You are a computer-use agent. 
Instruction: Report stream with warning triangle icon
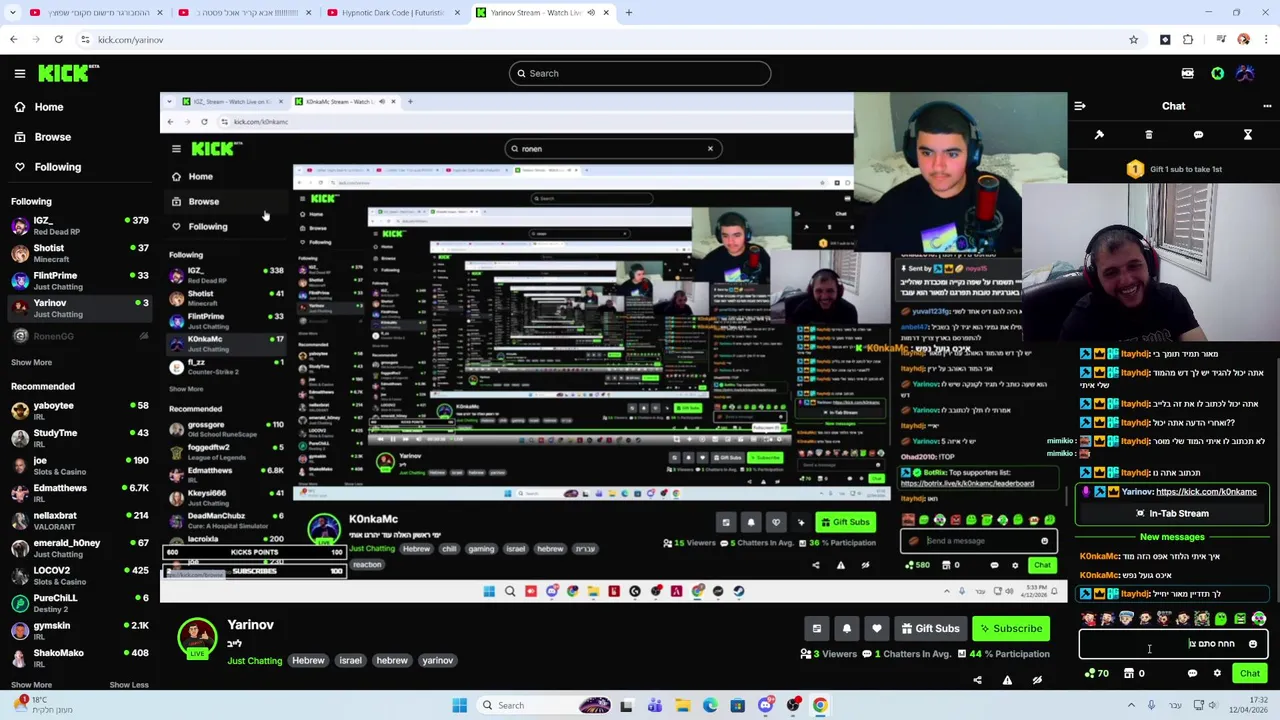coord(1007,680)
